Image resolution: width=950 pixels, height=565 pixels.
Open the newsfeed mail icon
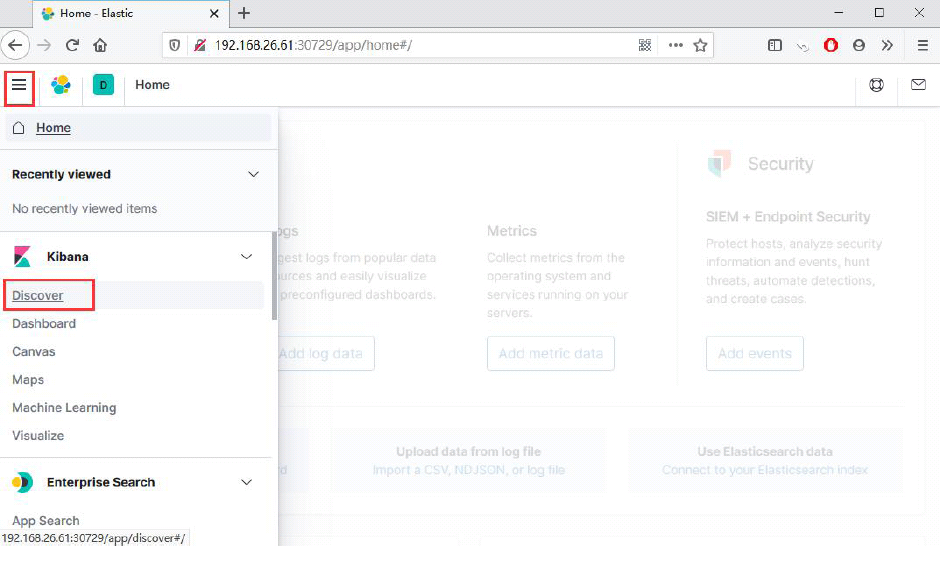(918, 85)
